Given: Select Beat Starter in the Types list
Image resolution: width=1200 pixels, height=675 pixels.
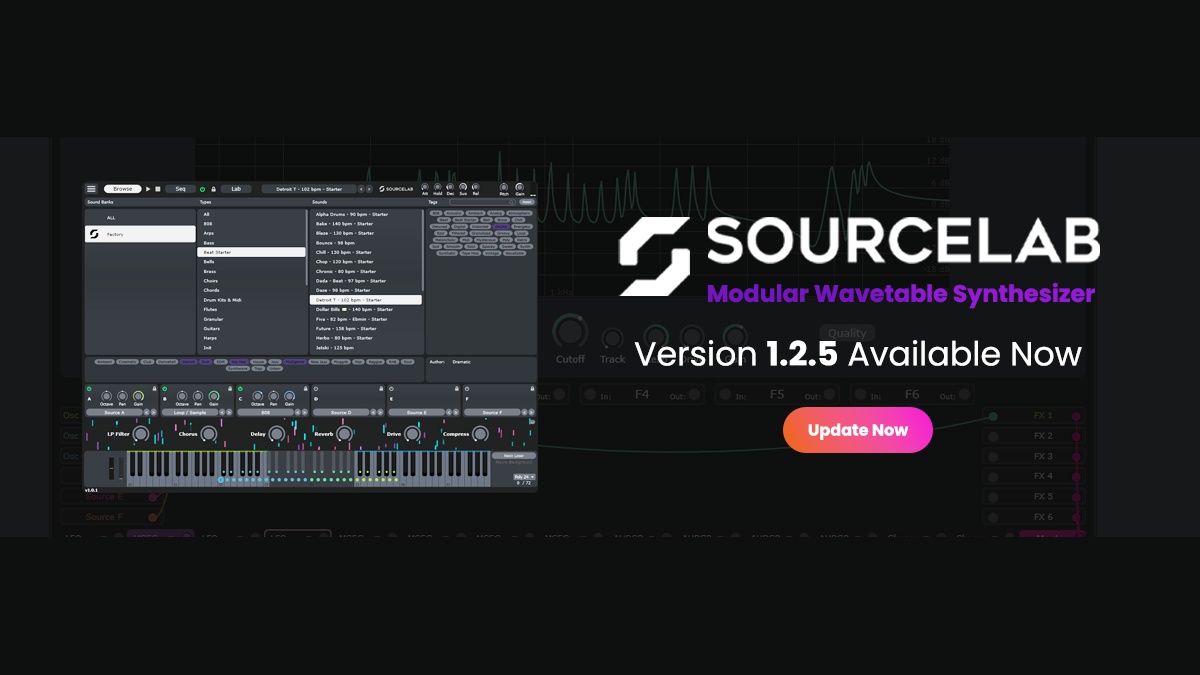Looking at the screenshot, I should (252, 252).
